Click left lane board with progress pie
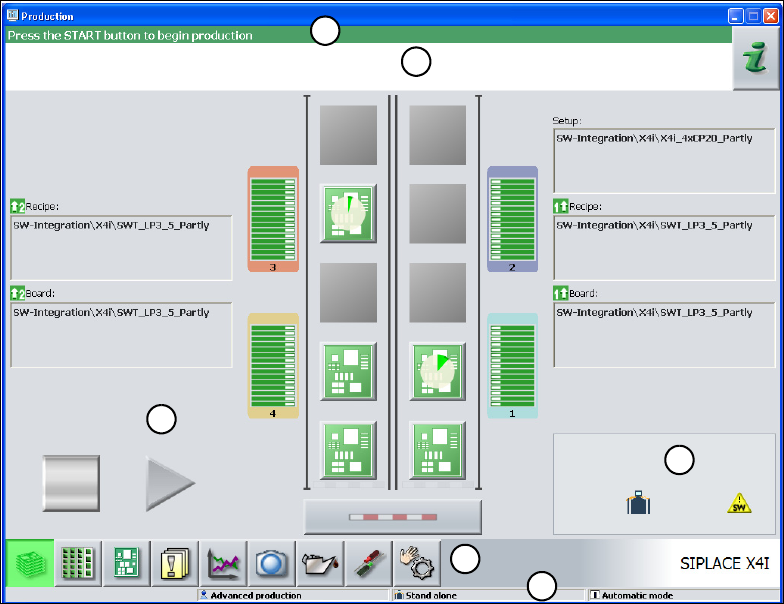Screen dimensions: 784x604 tap(348, 214)
